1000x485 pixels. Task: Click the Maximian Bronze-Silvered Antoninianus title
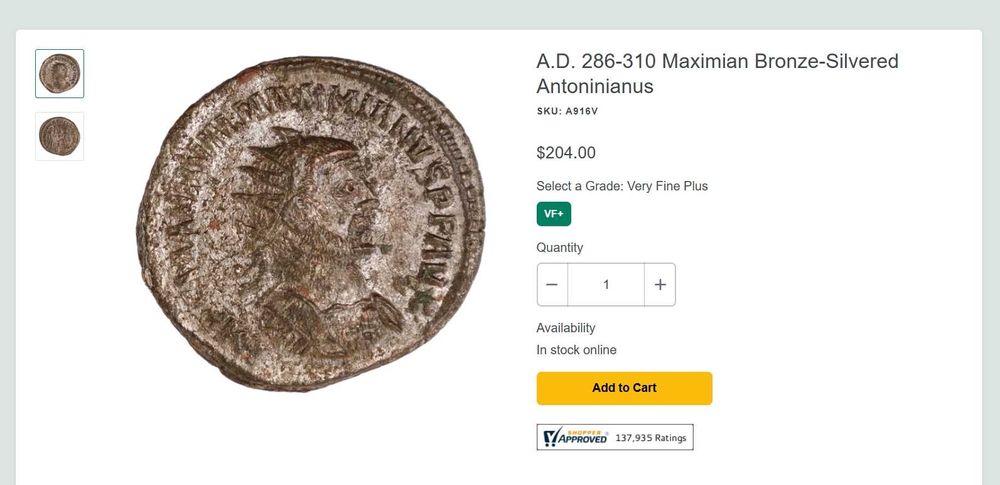tap(717, 73)
